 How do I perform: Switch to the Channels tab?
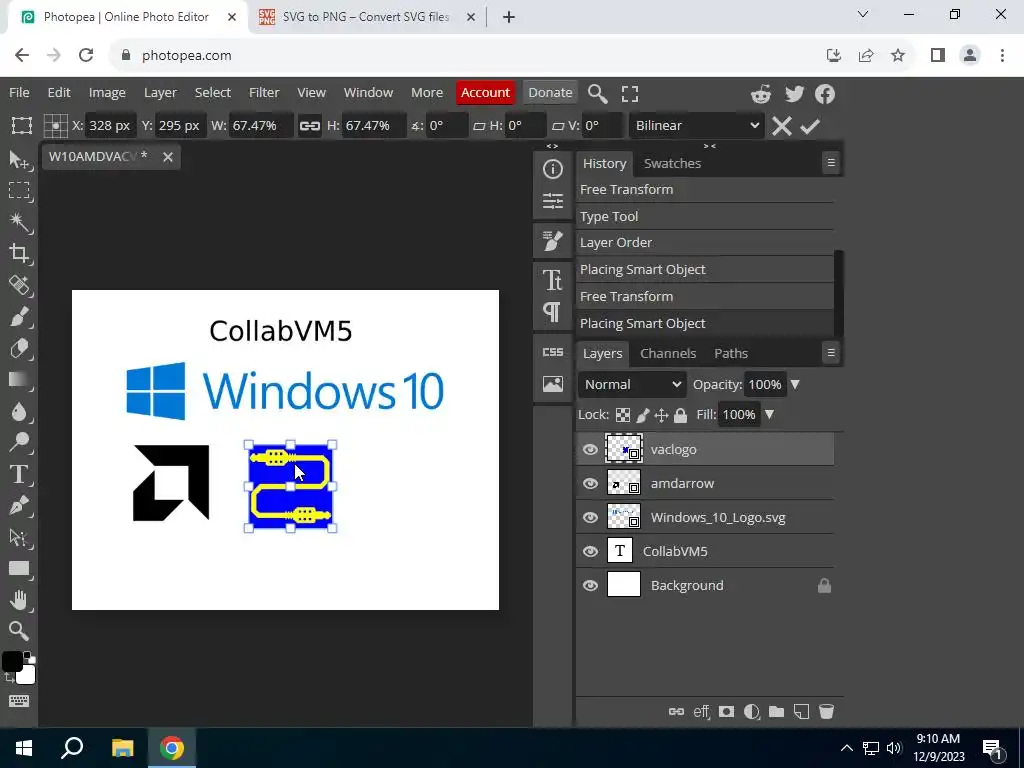[667, 353]
